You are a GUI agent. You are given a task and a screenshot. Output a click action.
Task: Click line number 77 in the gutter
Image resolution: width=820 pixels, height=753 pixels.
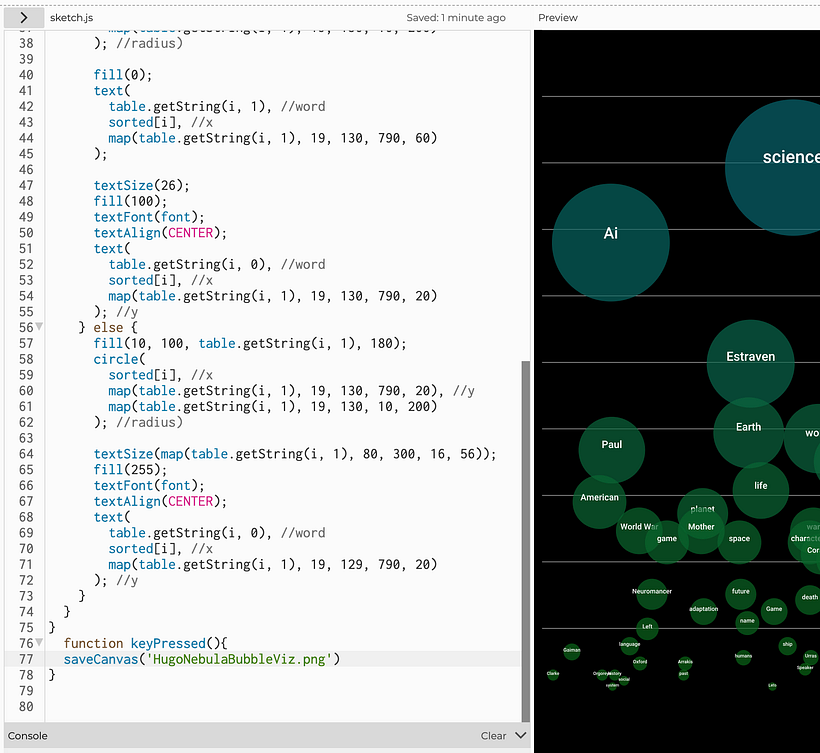pyautogui.click(x=26, y=659)
